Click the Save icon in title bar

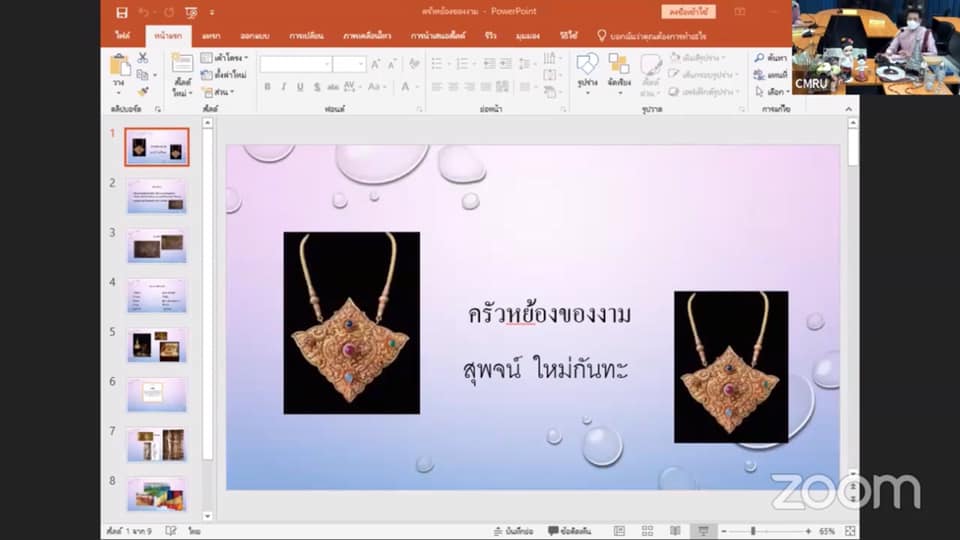[122, 12]
